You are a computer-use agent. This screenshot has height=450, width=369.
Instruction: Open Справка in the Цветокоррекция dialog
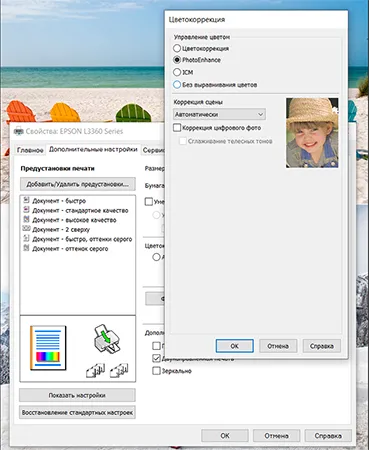tap(322, 346)
